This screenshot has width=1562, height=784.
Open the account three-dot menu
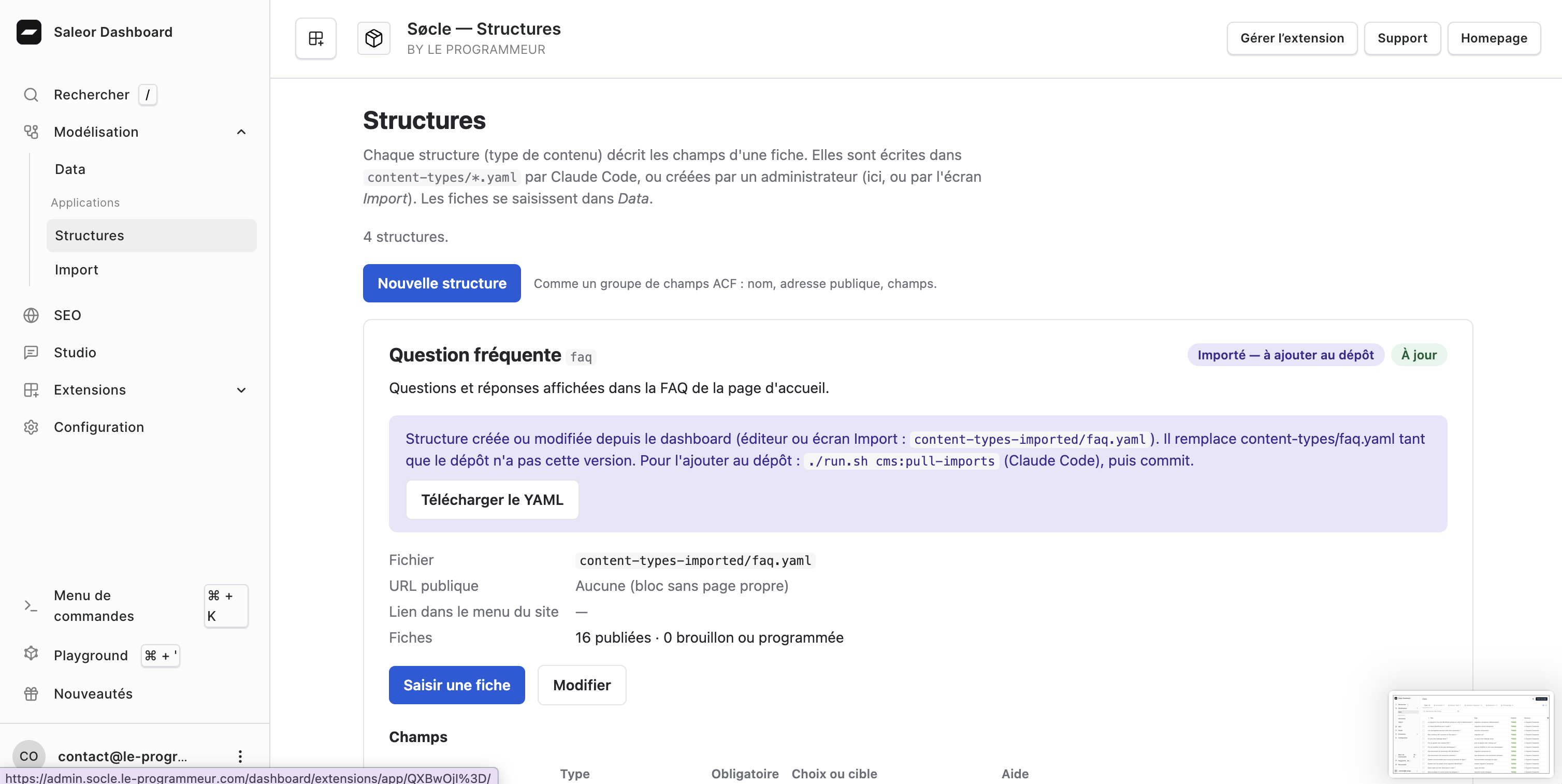(240, 756)
